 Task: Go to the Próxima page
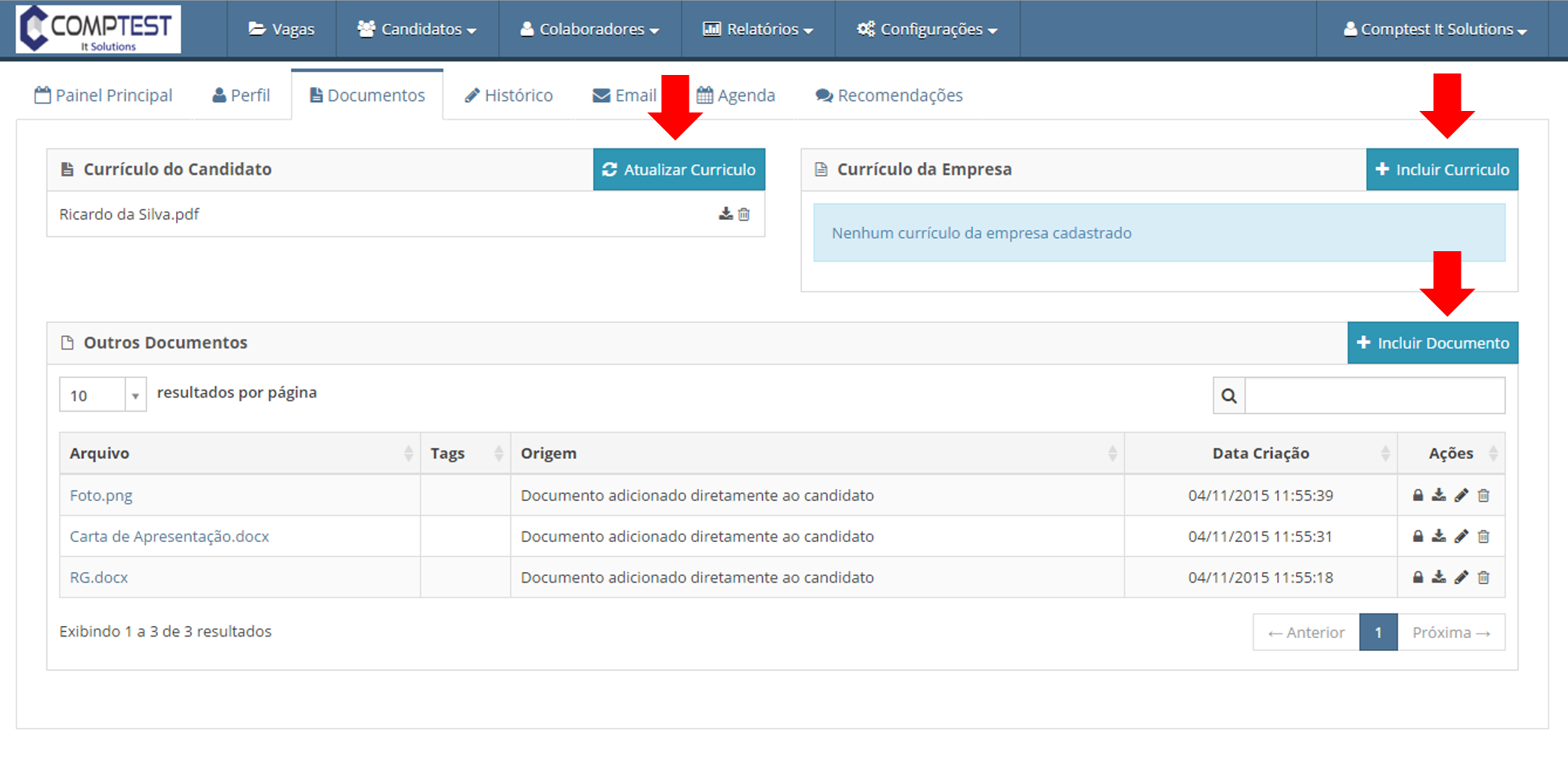(1451, 632)
